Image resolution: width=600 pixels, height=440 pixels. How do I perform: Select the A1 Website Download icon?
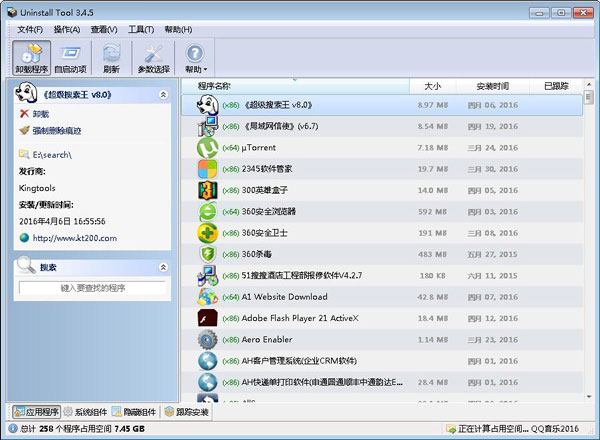click(x=207, y=297)
